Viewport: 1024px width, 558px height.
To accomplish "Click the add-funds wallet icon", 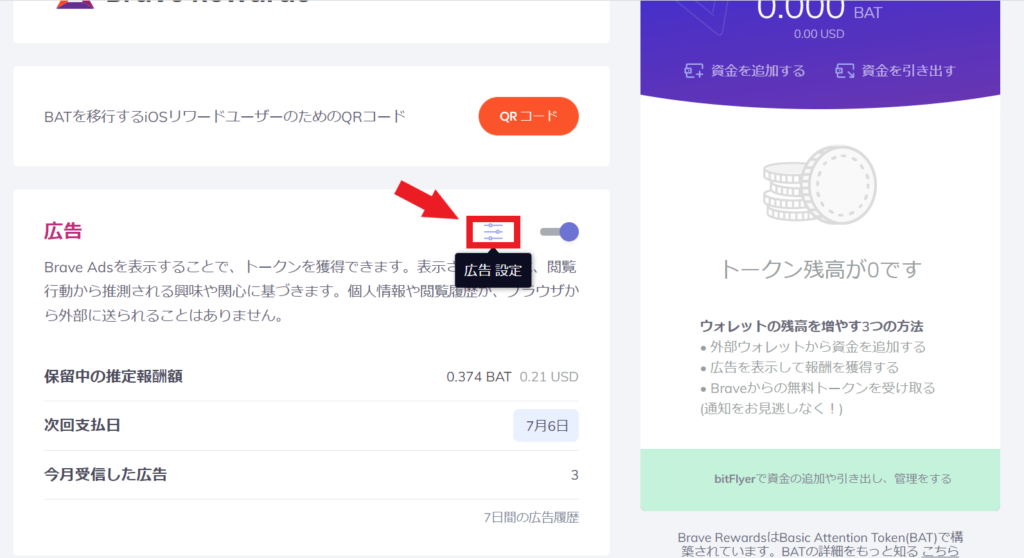I will pyautogui.click(x=694, y=71).
